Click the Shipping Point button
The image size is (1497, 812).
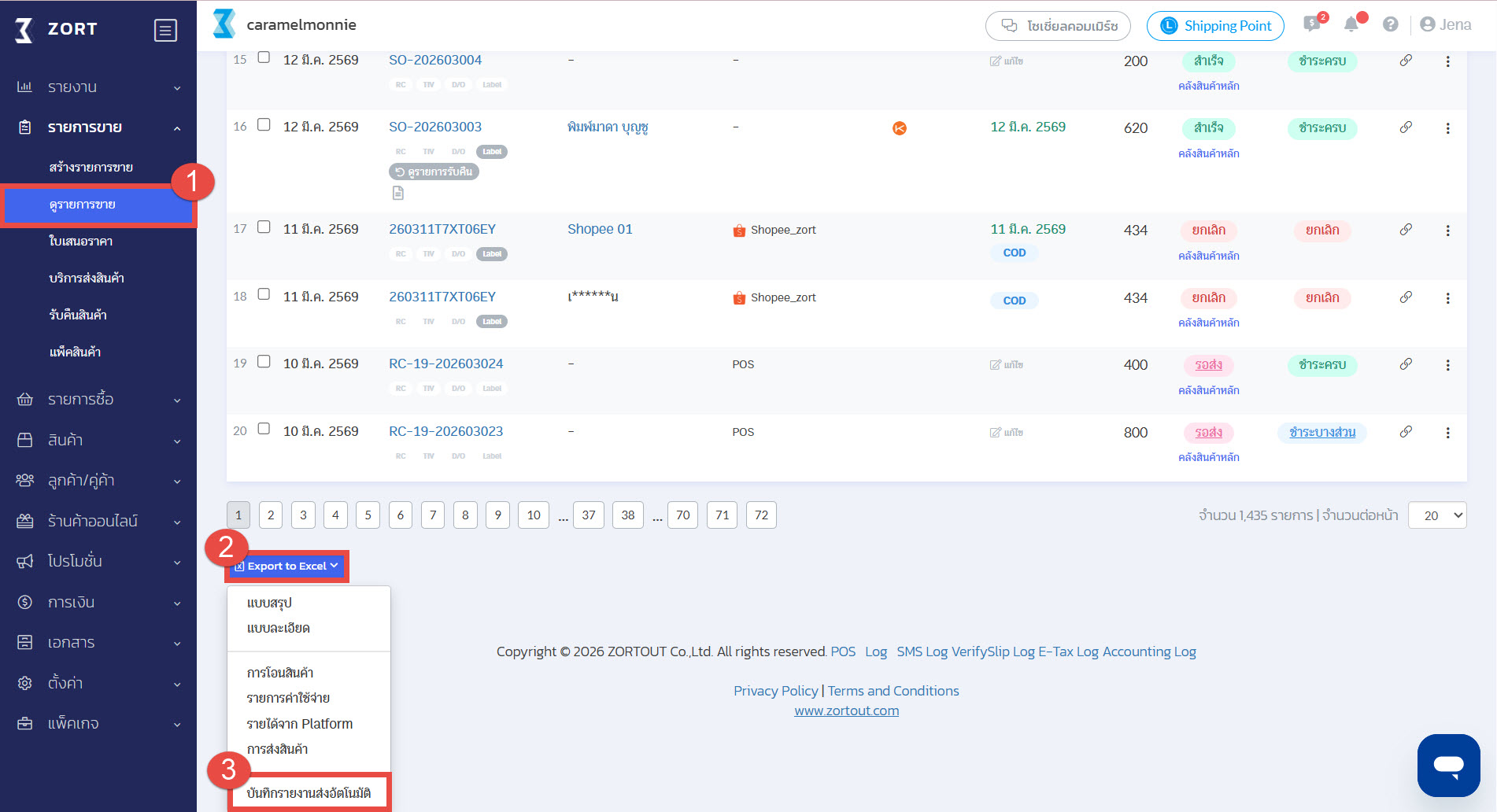[1215, 26]
